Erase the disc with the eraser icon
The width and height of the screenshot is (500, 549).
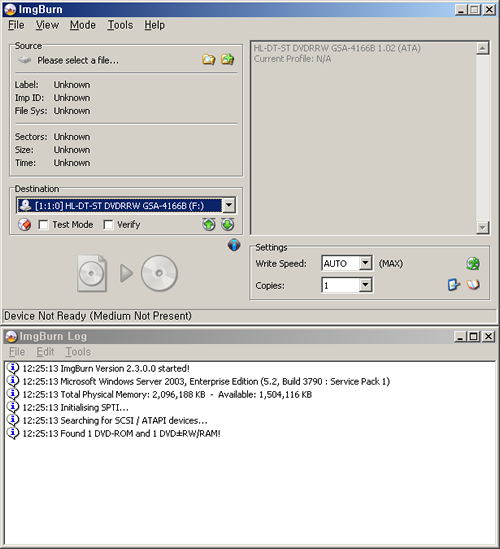pyautogui.click(x=25, y=224)
